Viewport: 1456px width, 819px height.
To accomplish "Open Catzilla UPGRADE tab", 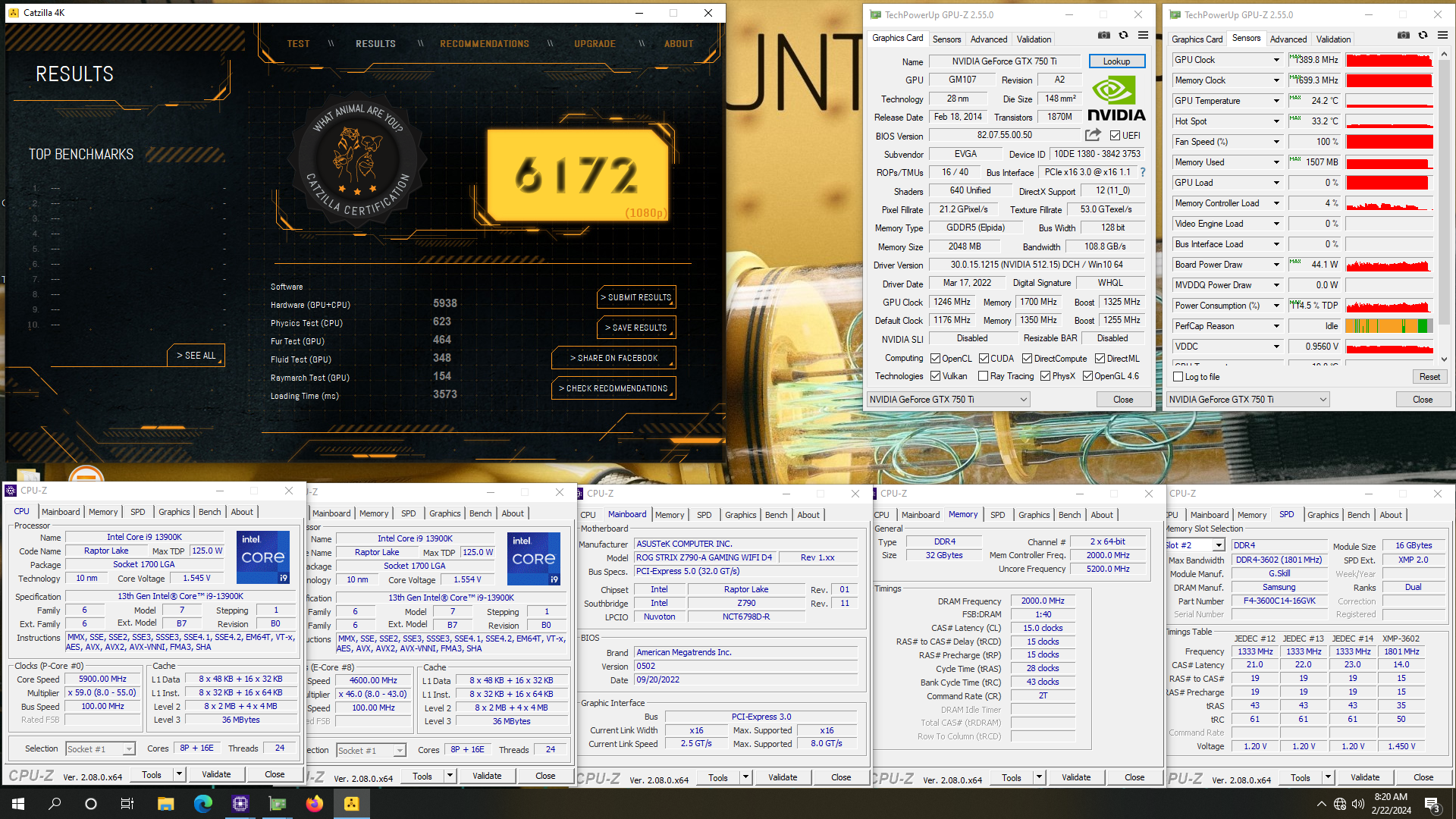I will tap(595, 44).
